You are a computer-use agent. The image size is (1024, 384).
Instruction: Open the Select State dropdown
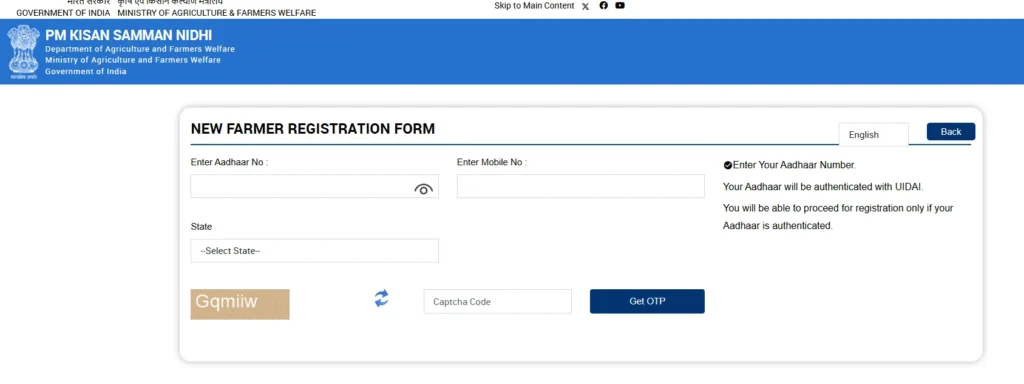click(x=314, y=251)
